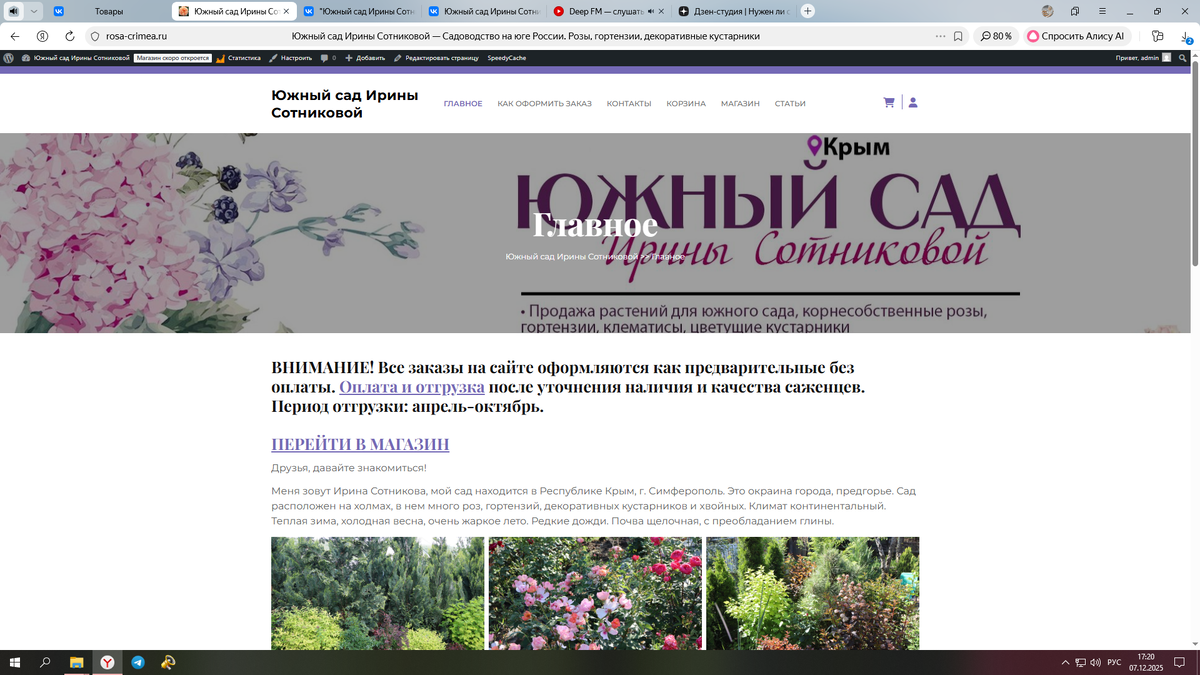The width and height of the screenshot is (1200, 675).
Task: Mute the Deep FM tab via speaker icon
Action: [651, 11]
